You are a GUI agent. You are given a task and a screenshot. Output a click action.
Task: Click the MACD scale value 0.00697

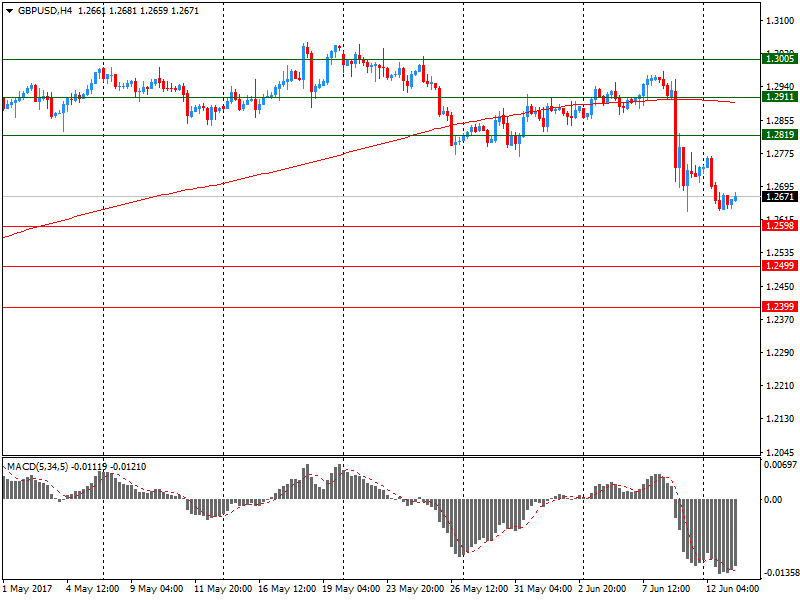[x=781, y=465]
